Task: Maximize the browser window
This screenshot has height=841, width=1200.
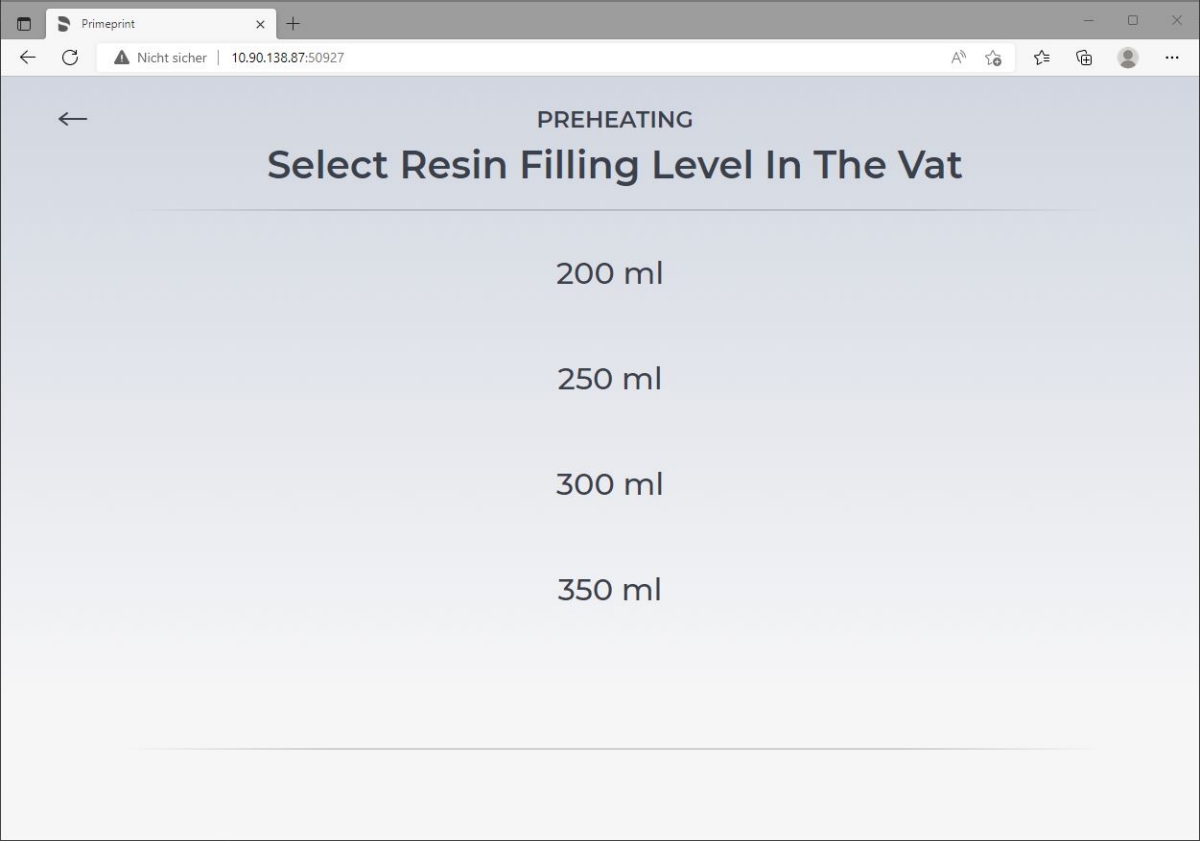Action: point(1132,20)
